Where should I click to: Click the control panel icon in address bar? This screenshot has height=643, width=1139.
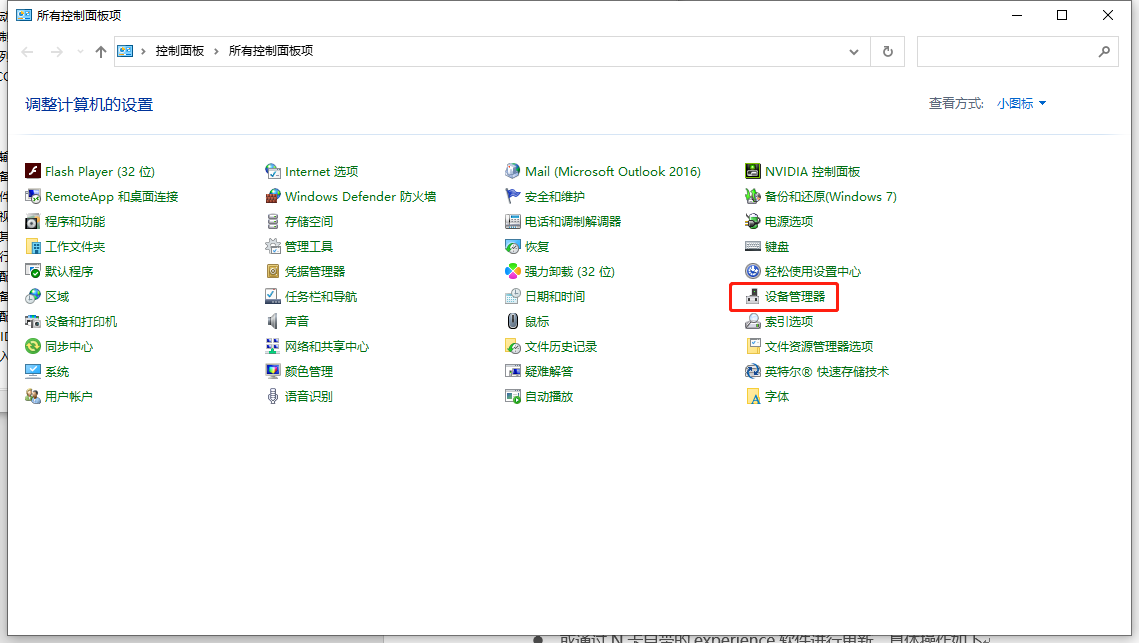pyautogui.click(x=125, y=51)
